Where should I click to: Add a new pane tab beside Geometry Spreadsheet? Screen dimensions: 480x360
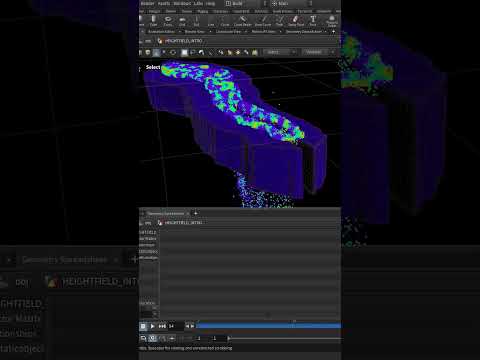pyautogui.click(x=196, y=213)
